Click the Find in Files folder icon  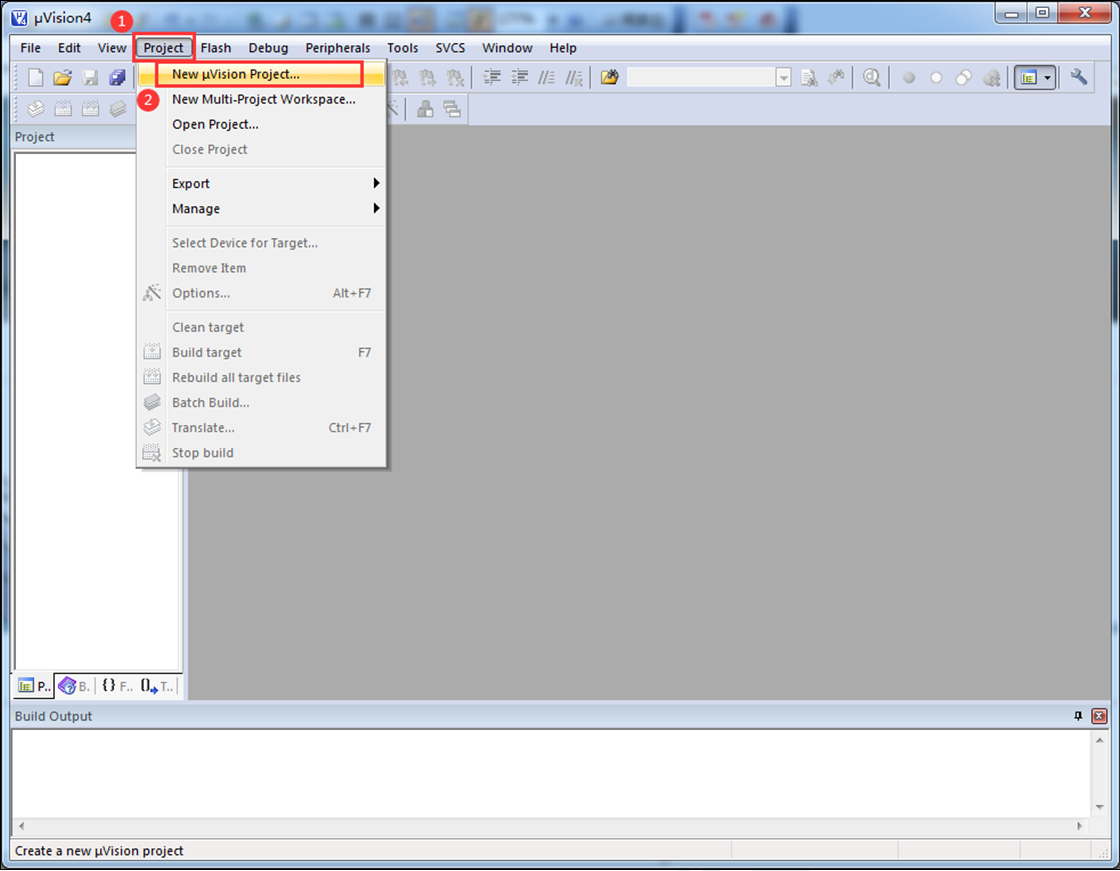(609, 77)
